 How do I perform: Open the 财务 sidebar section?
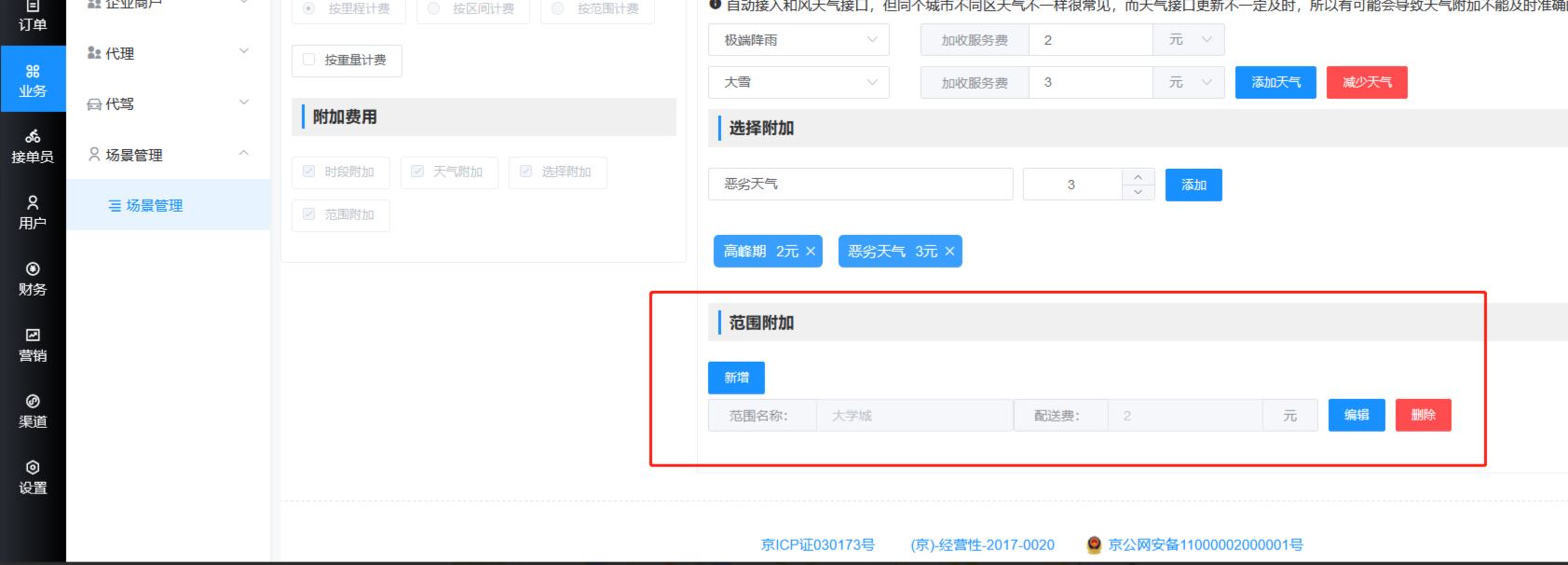33,279
